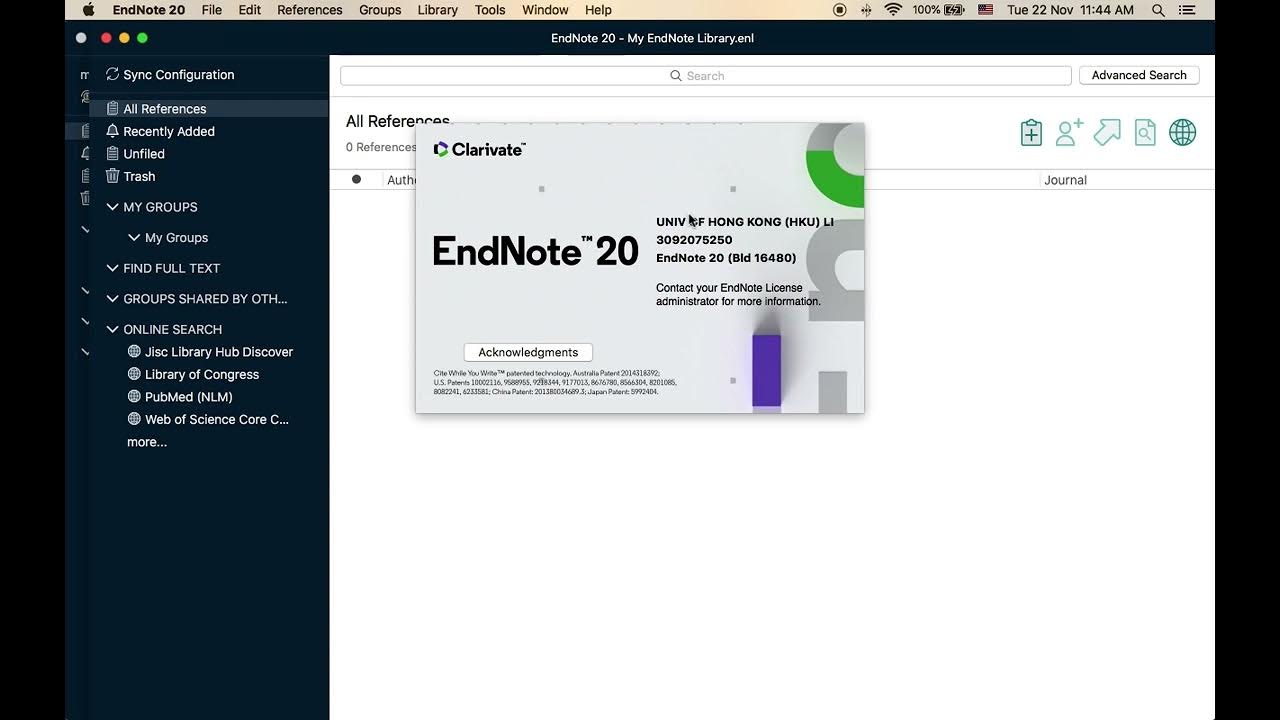Collapse the My Groups subgroup chevron
This screenshot has height=720, width=1280.
(134, 238)
